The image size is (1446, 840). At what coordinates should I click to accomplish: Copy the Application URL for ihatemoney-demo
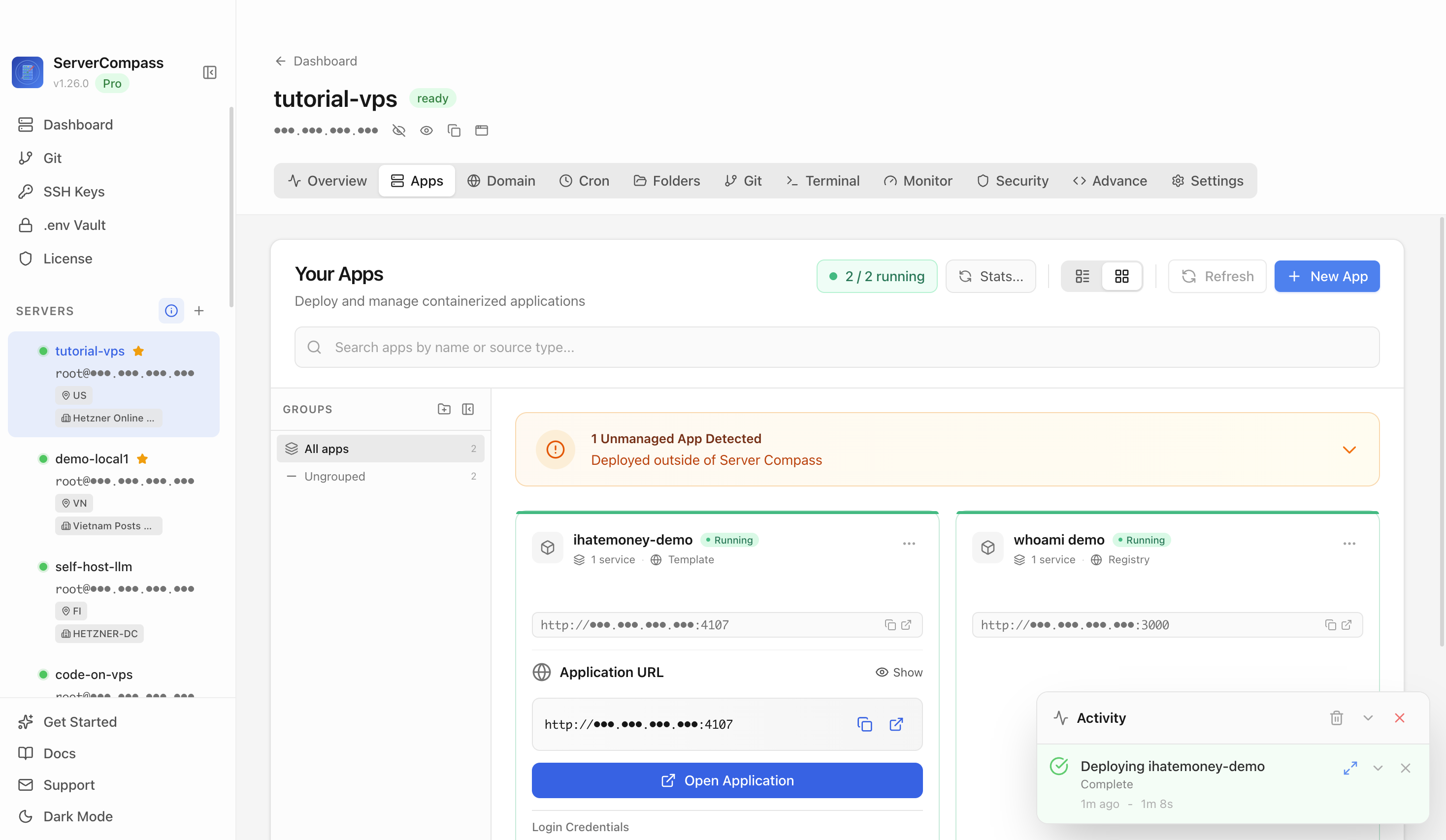pos(865,724)
